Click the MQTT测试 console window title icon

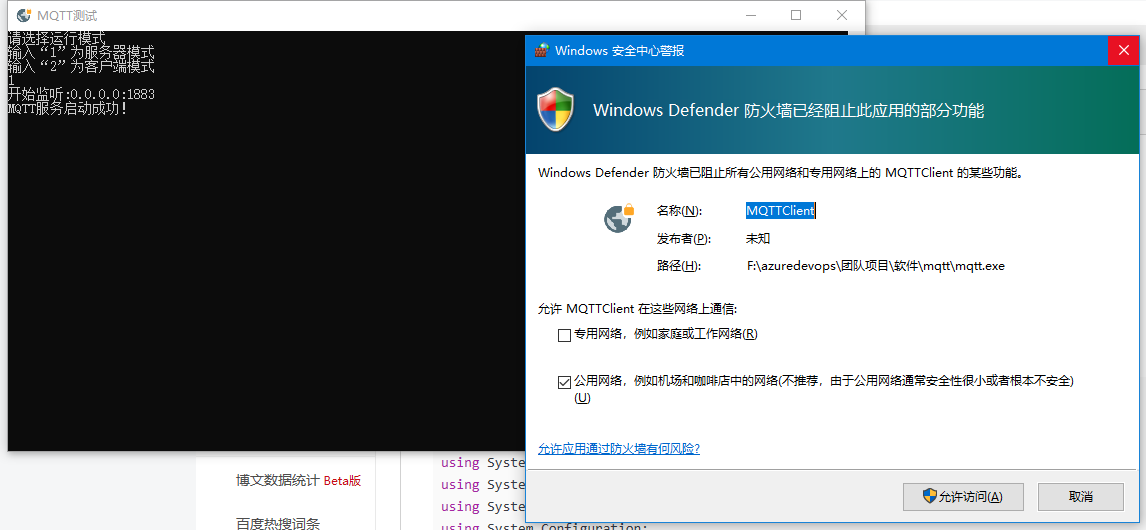(23, 15)
